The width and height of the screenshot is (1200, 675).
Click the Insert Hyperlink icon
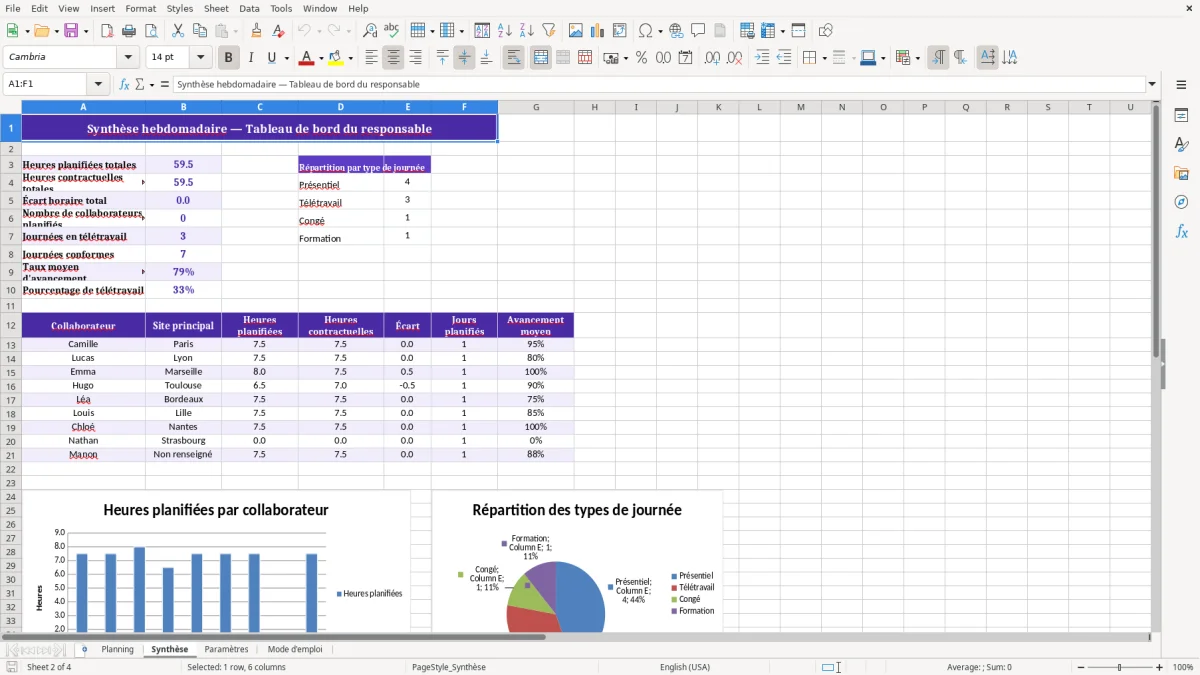tap(677, 31)
